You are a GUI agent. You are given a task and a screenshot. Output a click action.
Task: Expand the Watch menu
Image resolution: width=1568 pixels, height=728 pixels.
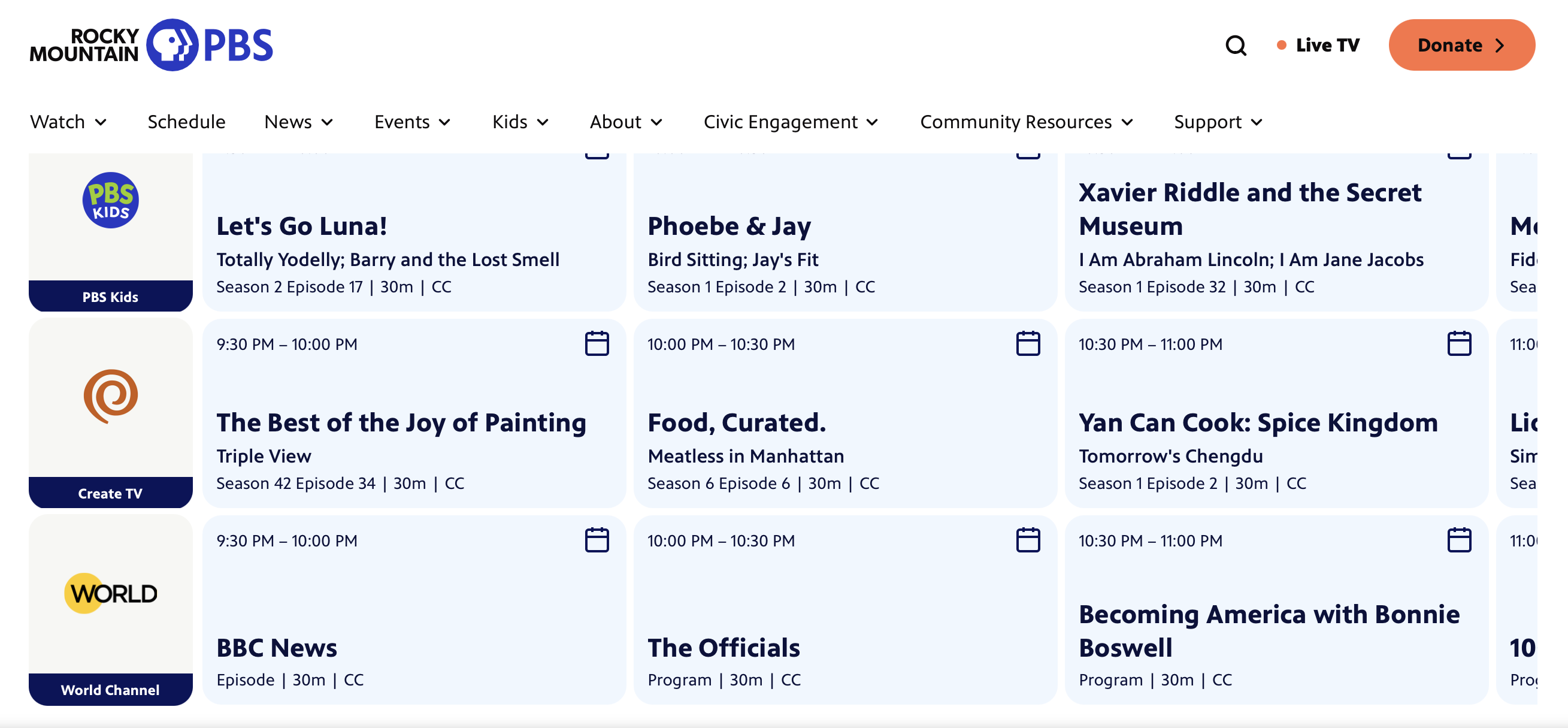[x=68, y=122]
